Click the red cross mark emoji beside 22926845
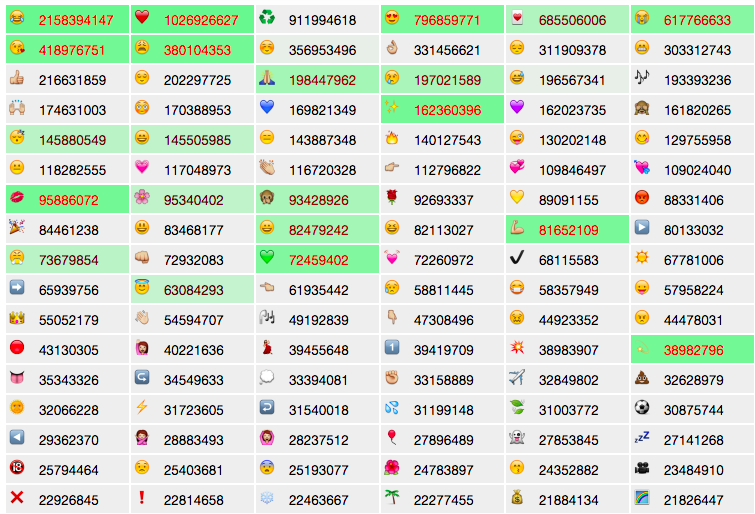This screenshot has width=755, height=514. tap(17, 498)
